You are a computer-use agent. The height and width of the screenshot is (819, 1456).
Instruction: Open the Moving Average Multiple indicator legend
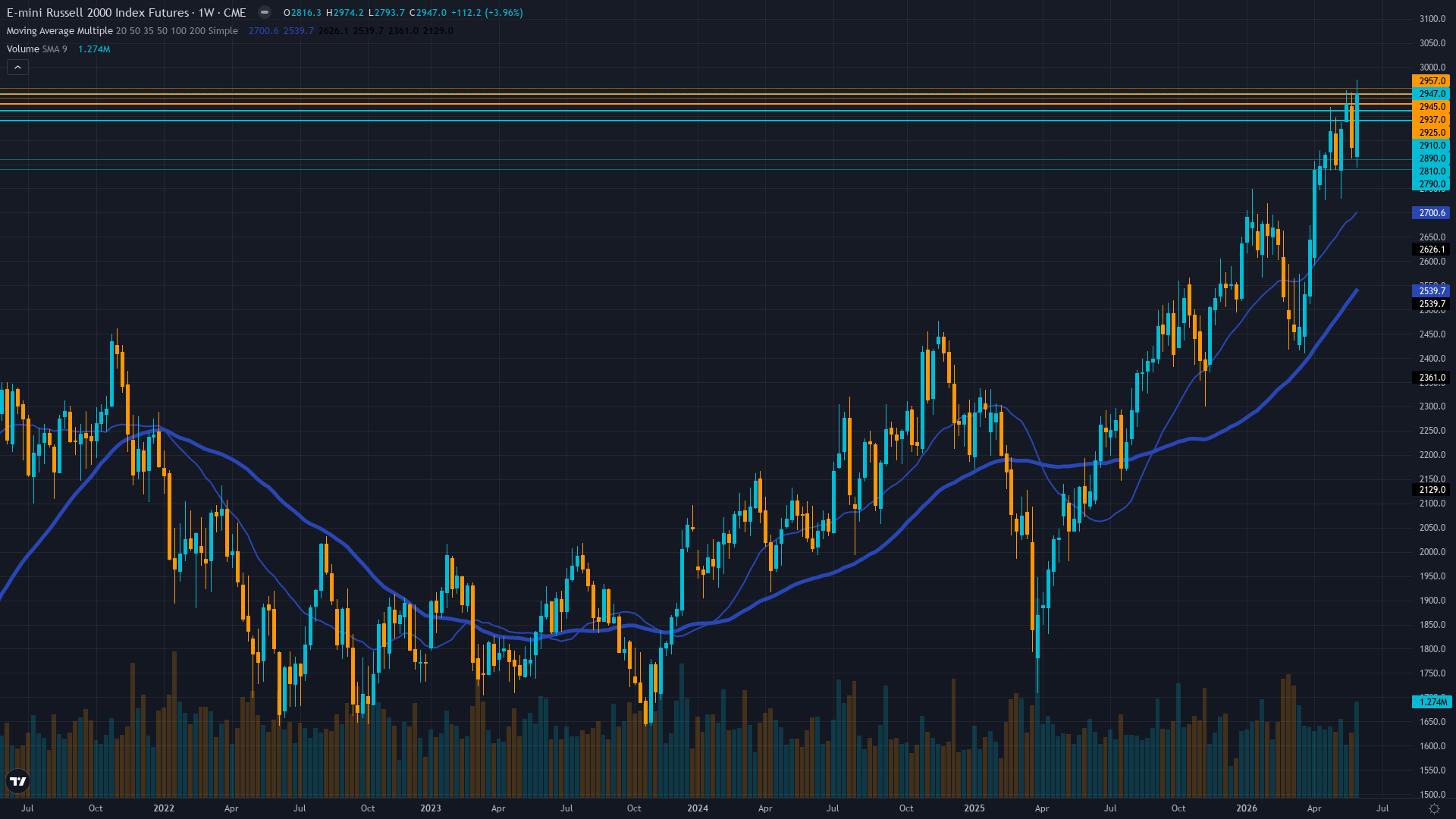tap(122, 31)
